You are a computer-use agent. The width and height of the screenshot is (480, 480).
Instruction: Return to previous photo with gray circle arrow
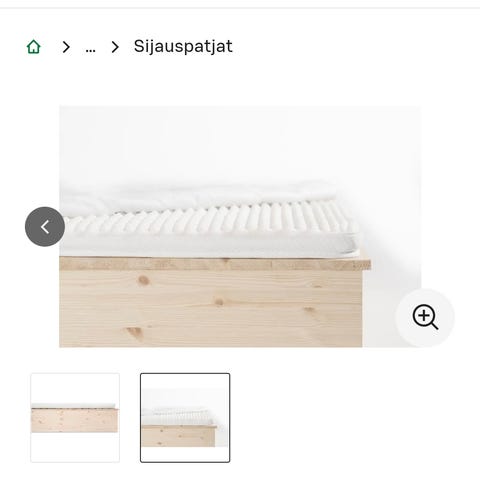click(x=45, y=227)
